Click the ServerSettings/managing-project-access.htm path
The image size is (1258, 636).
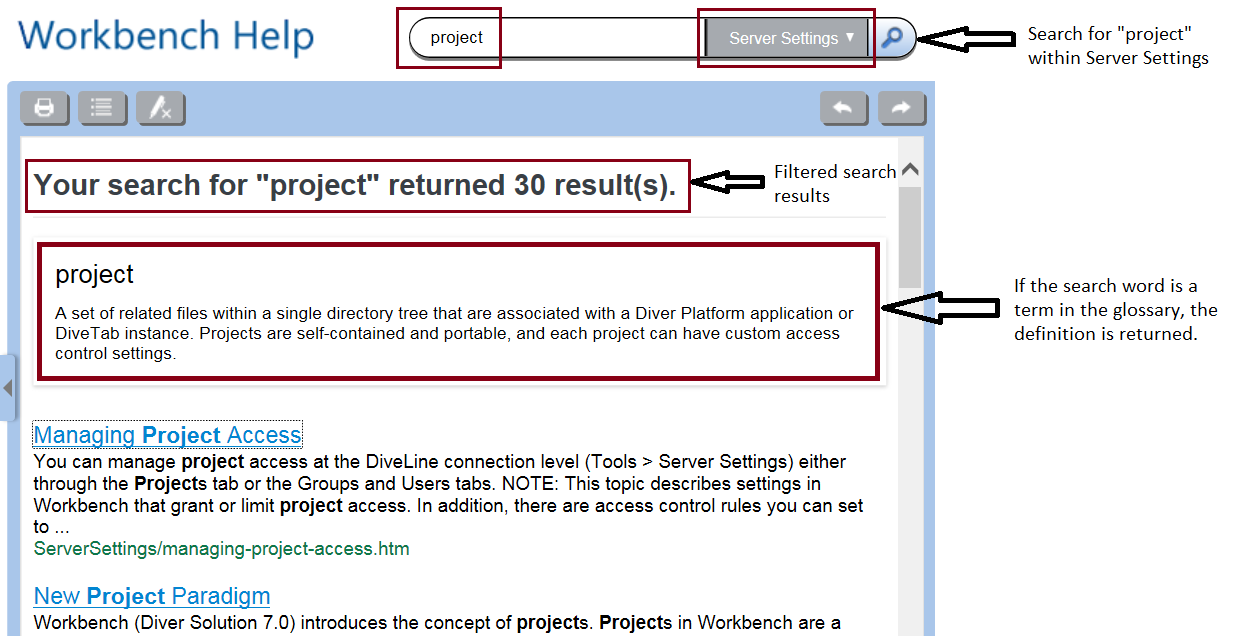[x=221, y=549]
